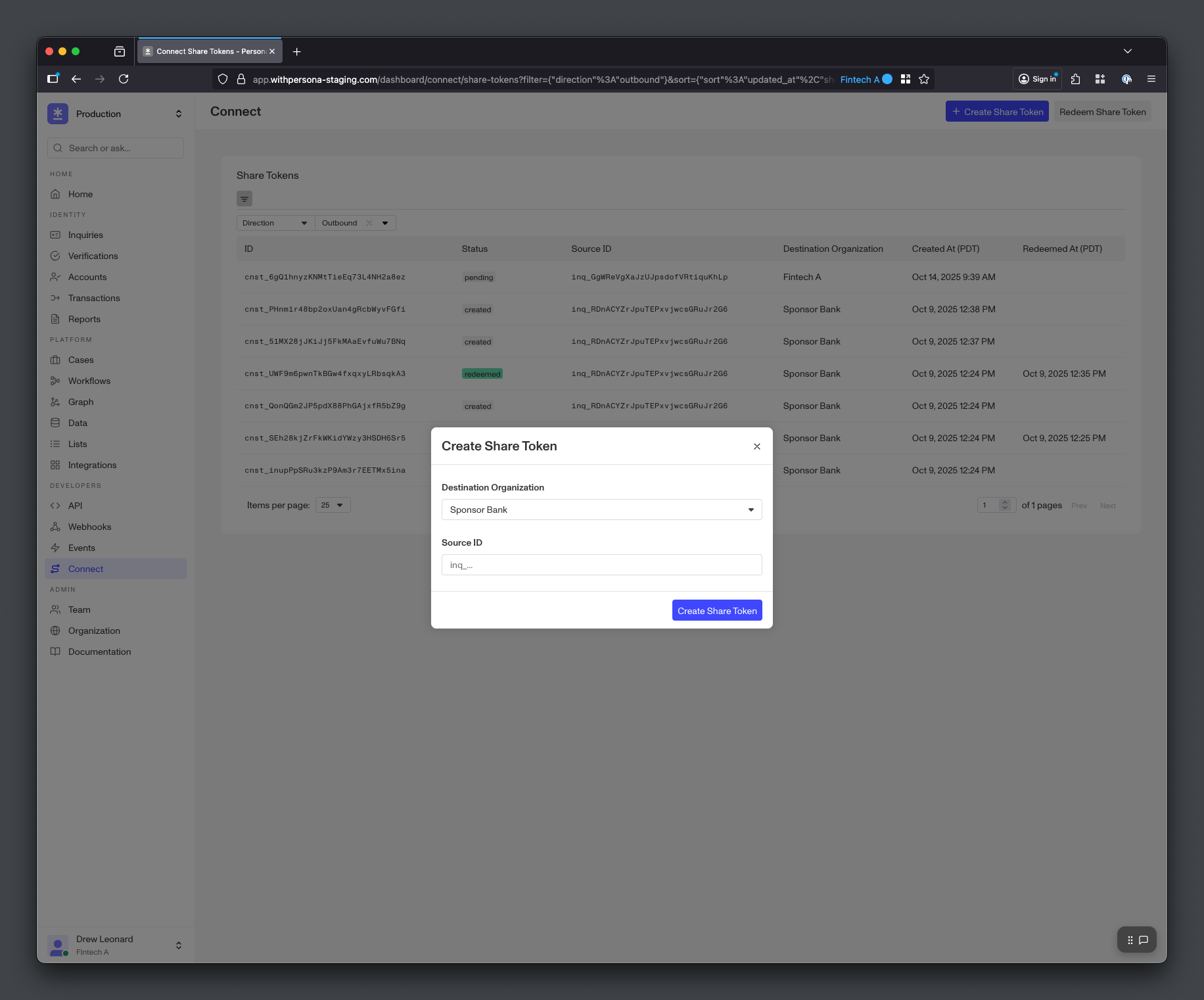
Task: Open the Direction filter dropdown
Action: point(275,223)
